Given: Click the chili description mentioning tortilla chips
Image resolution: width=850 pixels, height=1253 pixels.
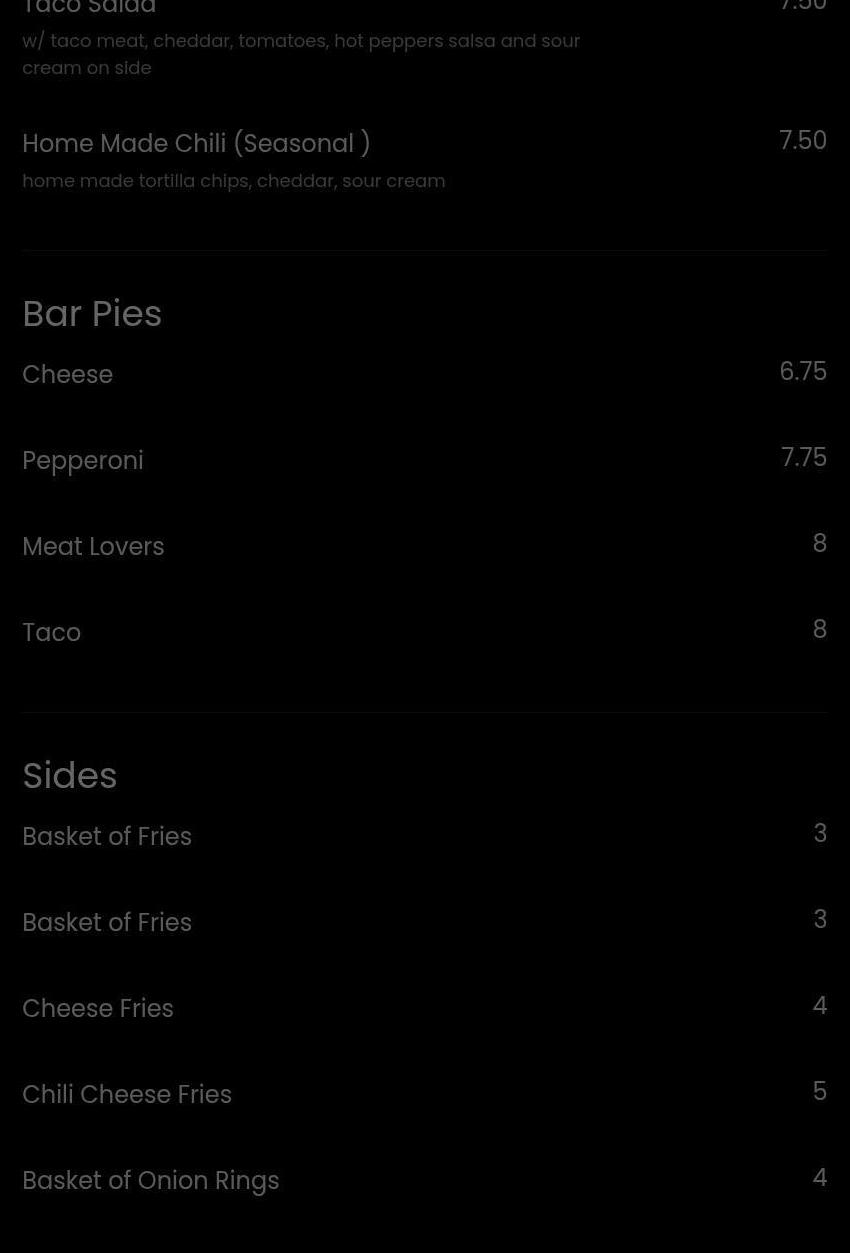Looking at the screenshot, I should 233,181.
